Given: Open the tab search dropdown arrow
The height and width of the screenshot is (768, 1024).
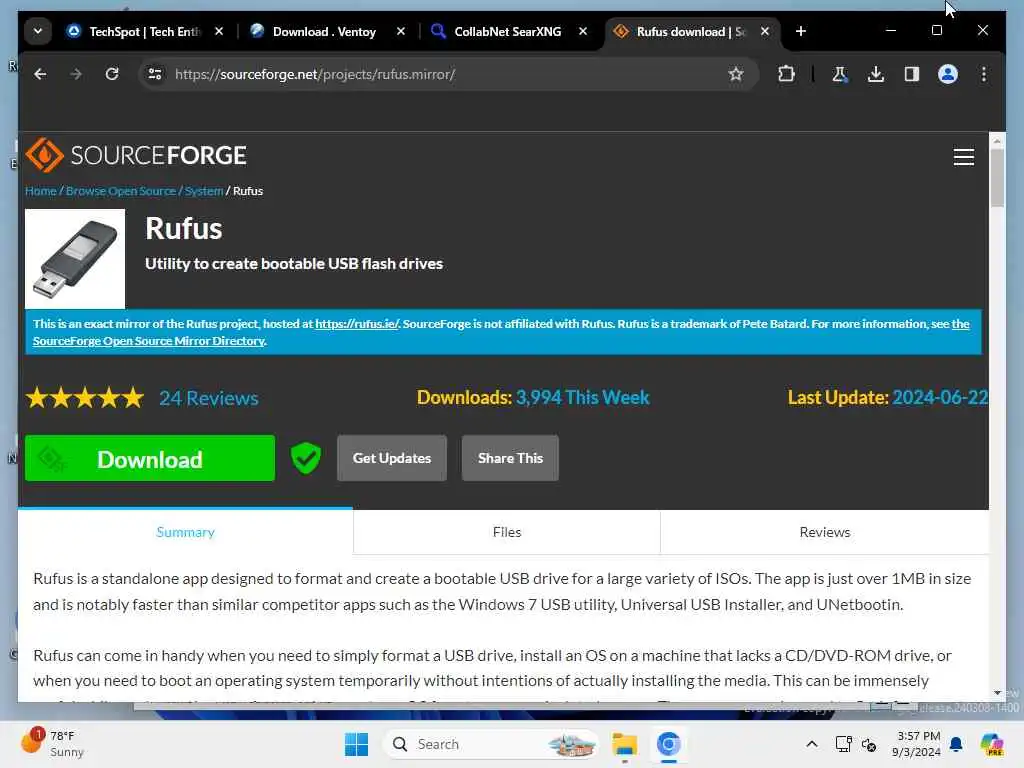Looking at the screenshot, I should 38,31.
